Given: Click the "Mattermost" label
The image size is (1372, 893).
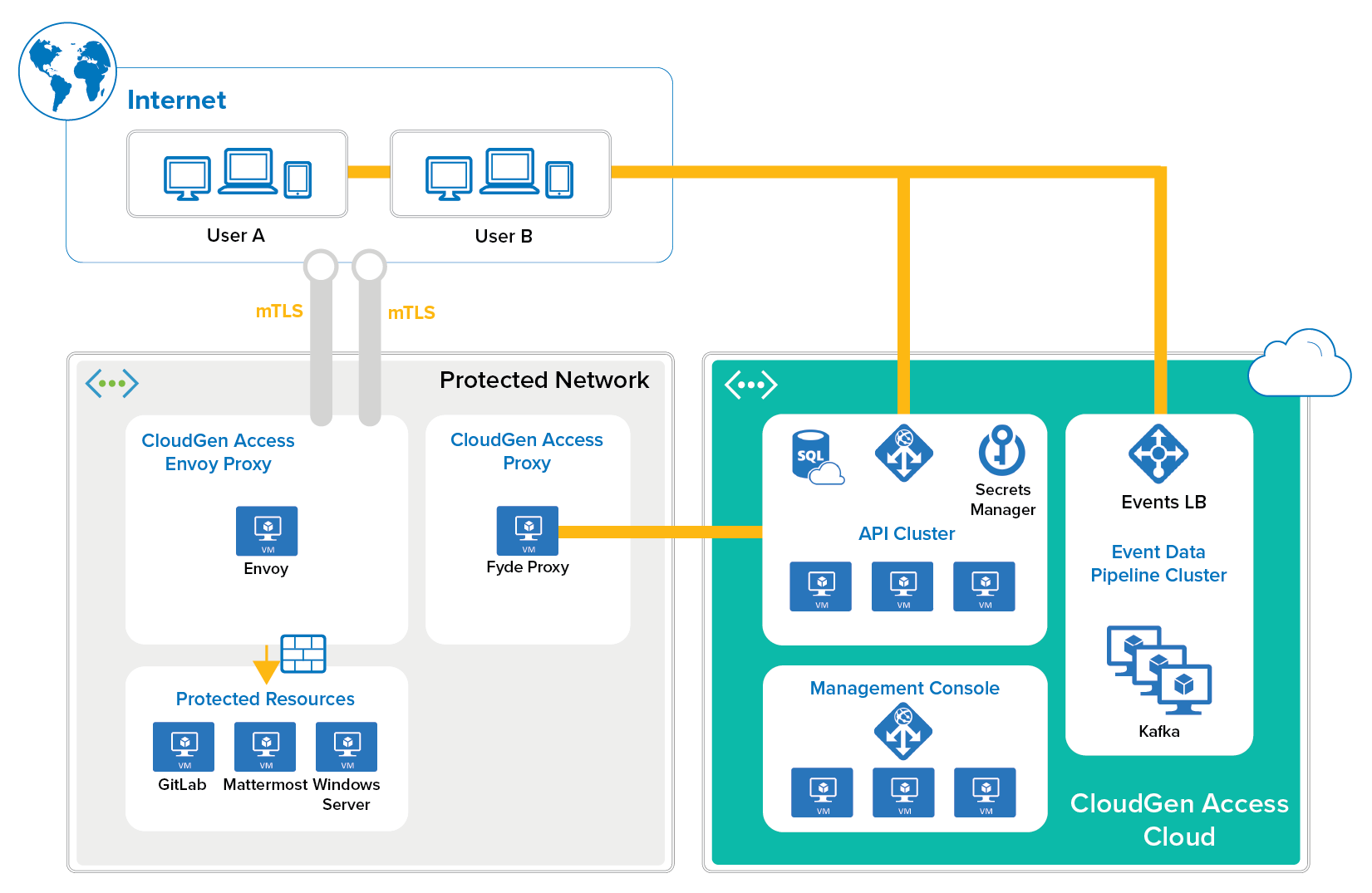Looking at the screenshot, I should [265, 784].
